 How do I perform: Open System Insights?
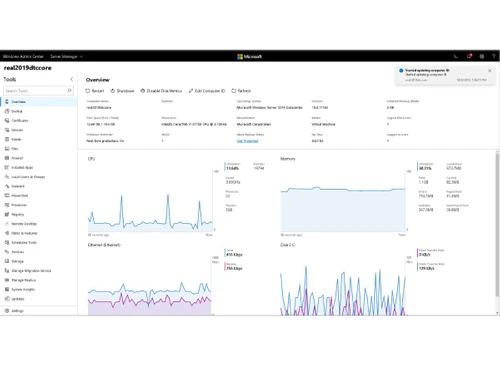[x=39, y=289]
